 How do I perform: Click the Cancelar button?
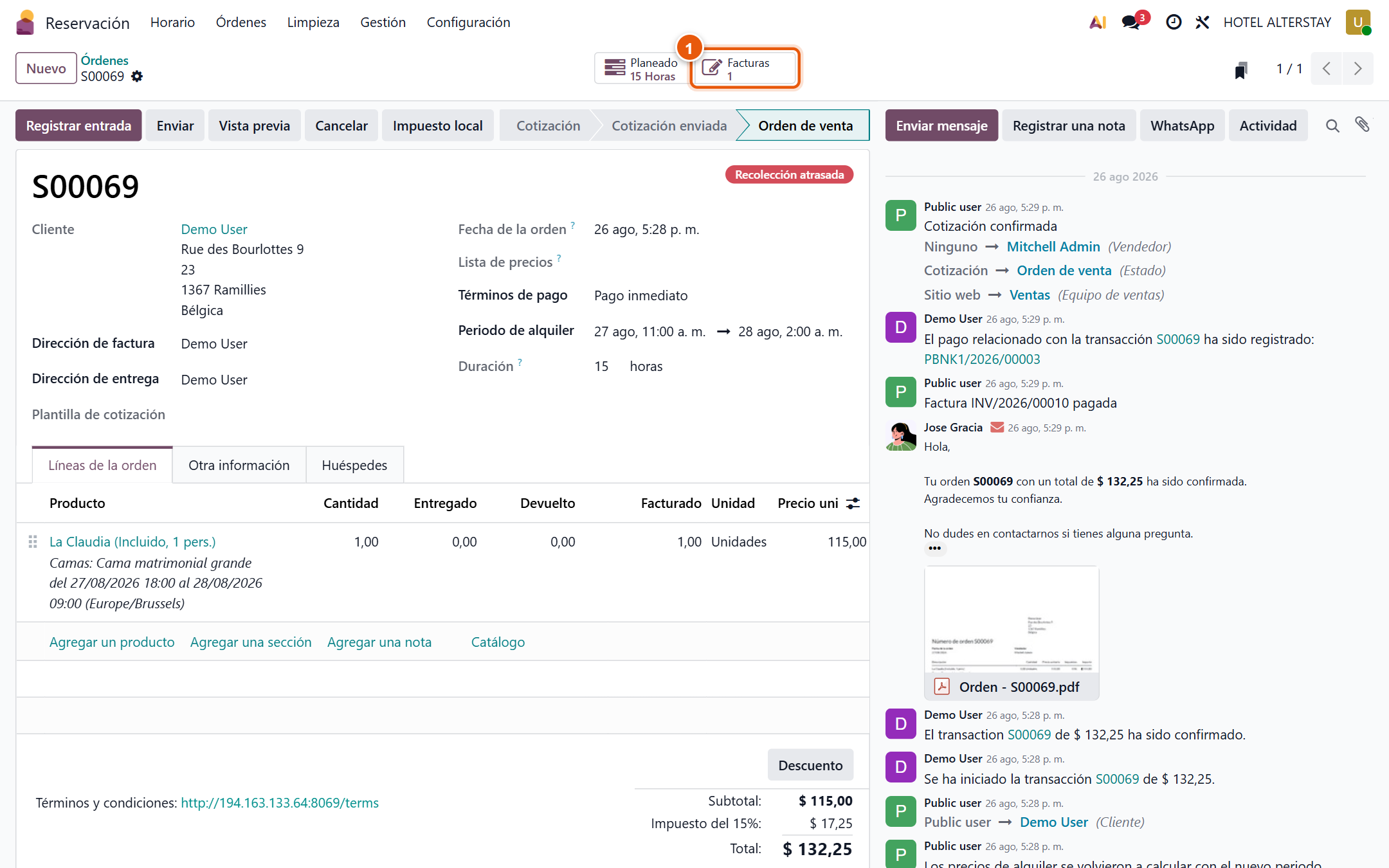[x=341, y=125]
